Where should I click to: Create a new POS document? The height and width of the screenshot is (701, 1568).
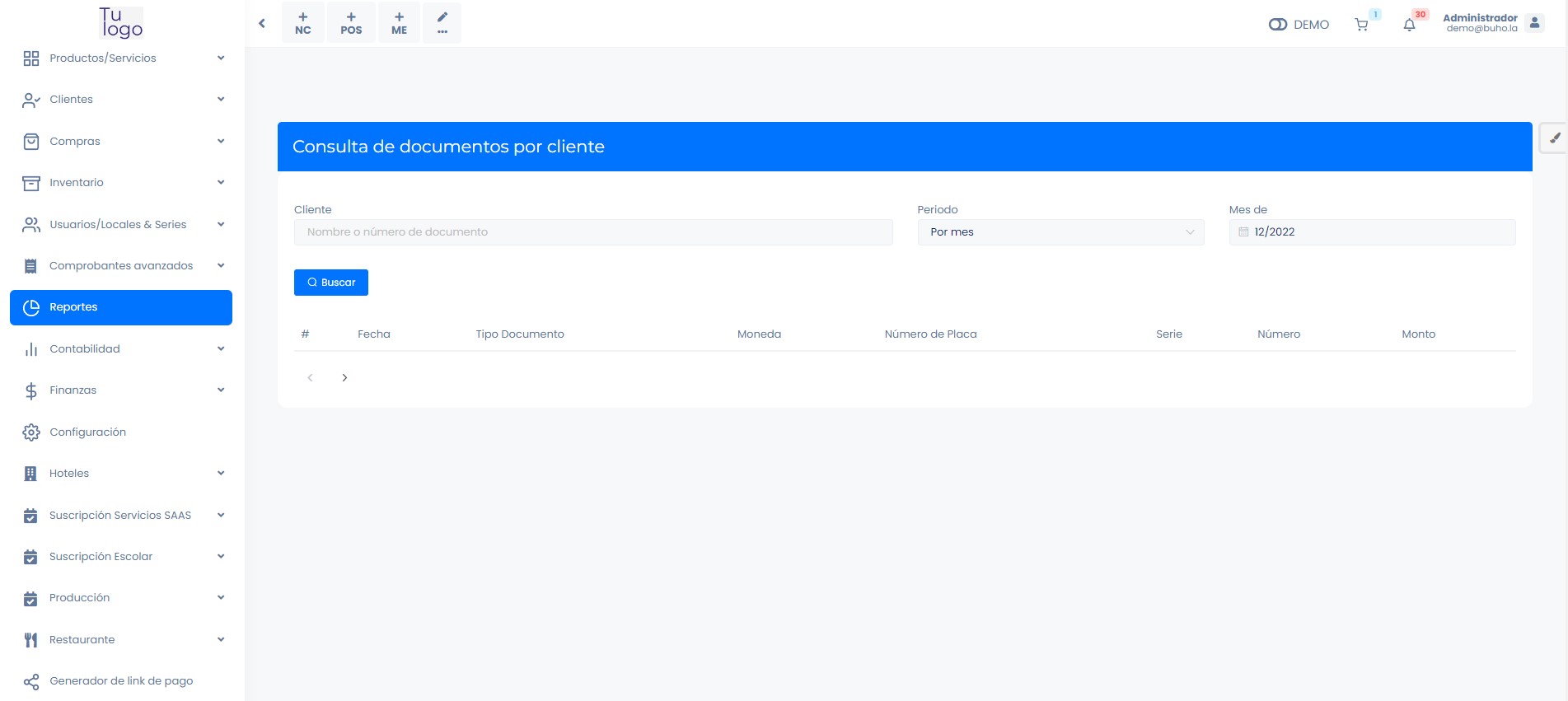pos(351,23)
